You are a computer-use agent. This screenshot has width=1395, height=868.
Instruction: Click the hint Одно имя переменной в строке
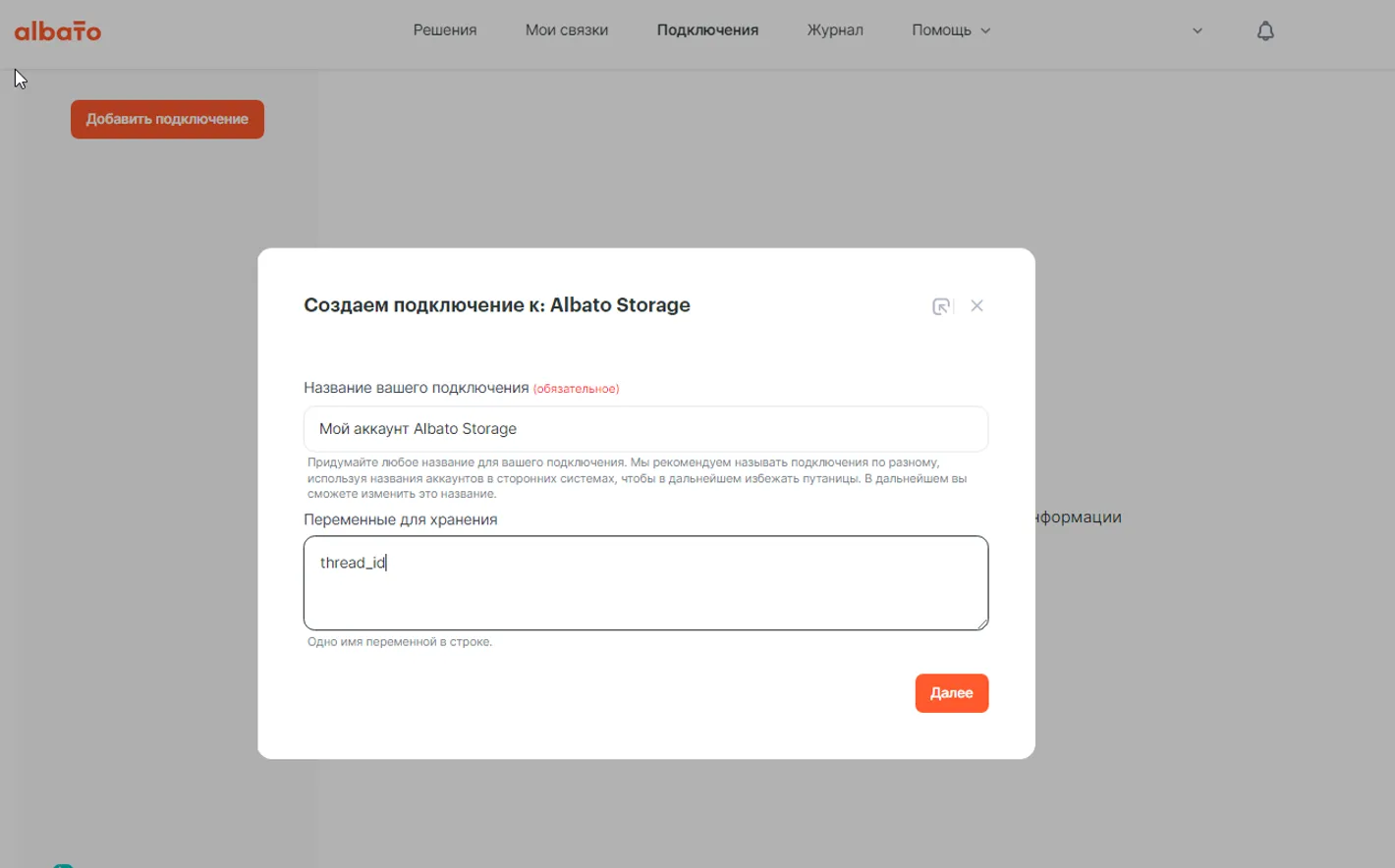(400, 642)
